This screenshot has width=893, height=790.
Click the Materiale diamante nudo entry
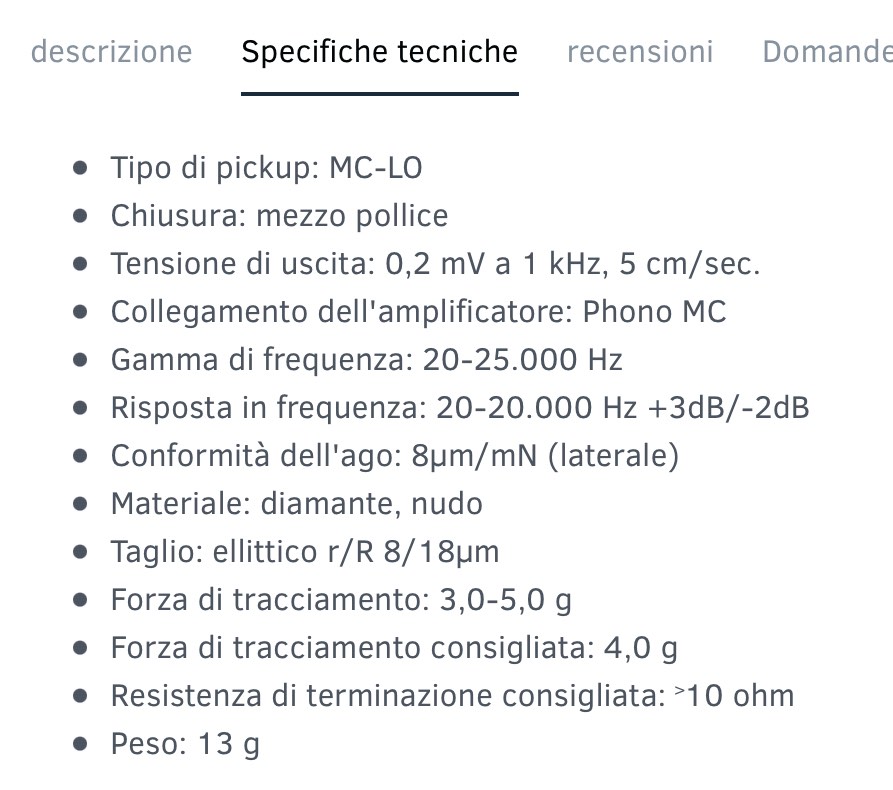coord(297,504)
